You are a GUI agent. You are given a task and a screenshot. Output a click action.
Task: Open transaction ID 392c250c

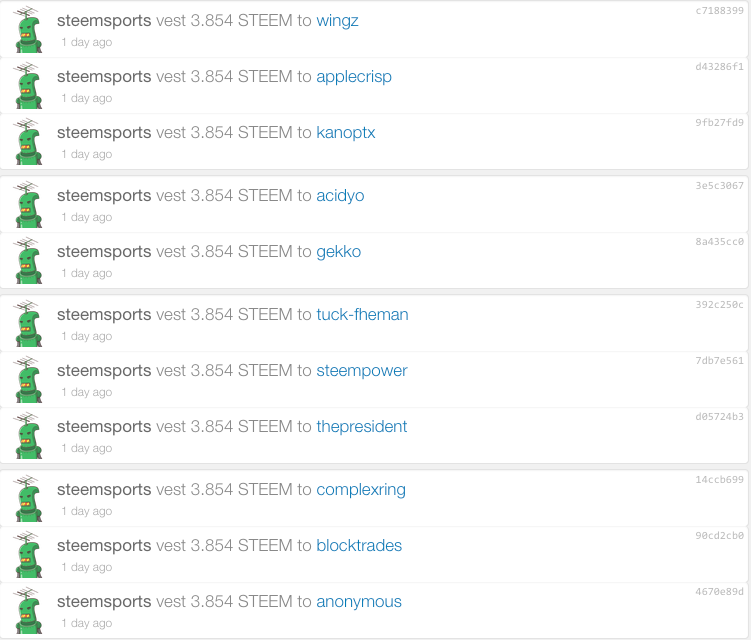[719, 305]
